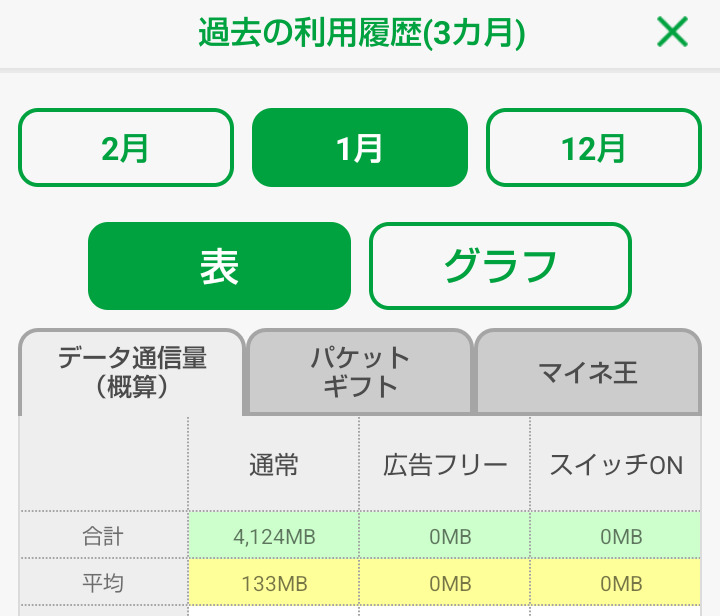Viewport: 720px width, 616px height.
Task: Select the 12月 month button
Action: click(594, 148)
